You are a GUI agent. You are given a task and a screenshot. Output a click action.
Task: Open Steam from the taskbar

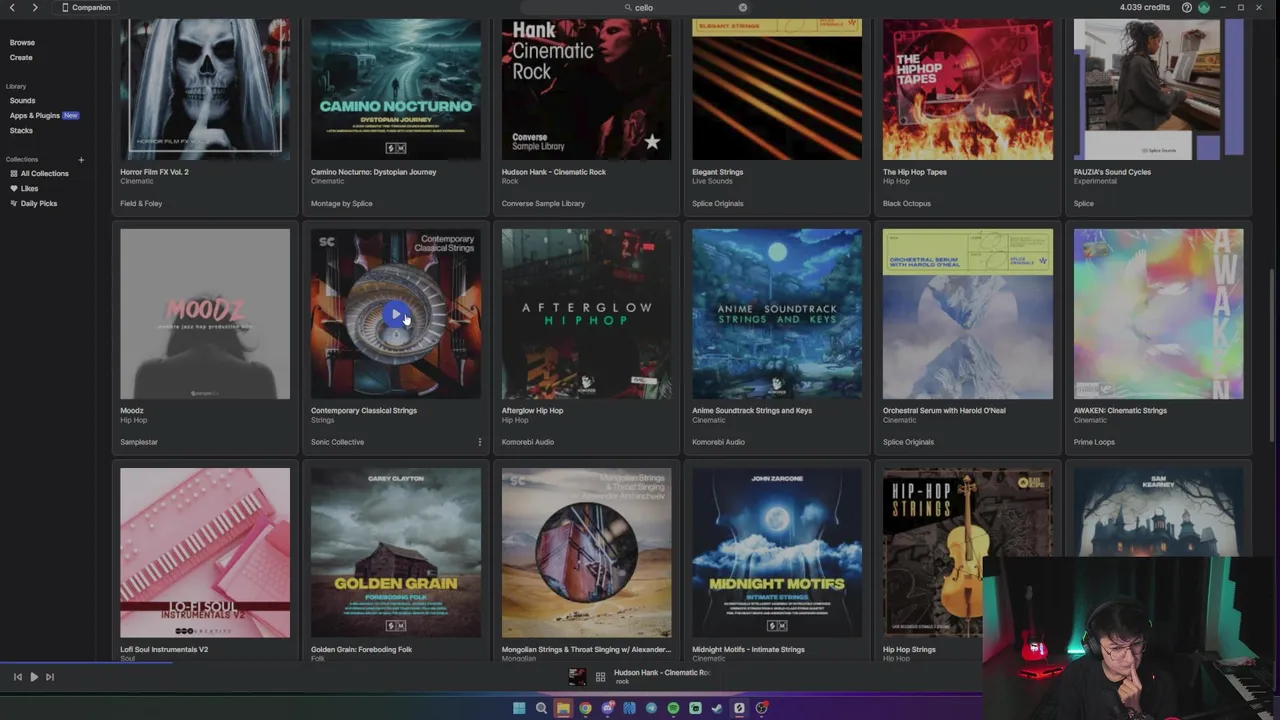[x=717, y=708]
